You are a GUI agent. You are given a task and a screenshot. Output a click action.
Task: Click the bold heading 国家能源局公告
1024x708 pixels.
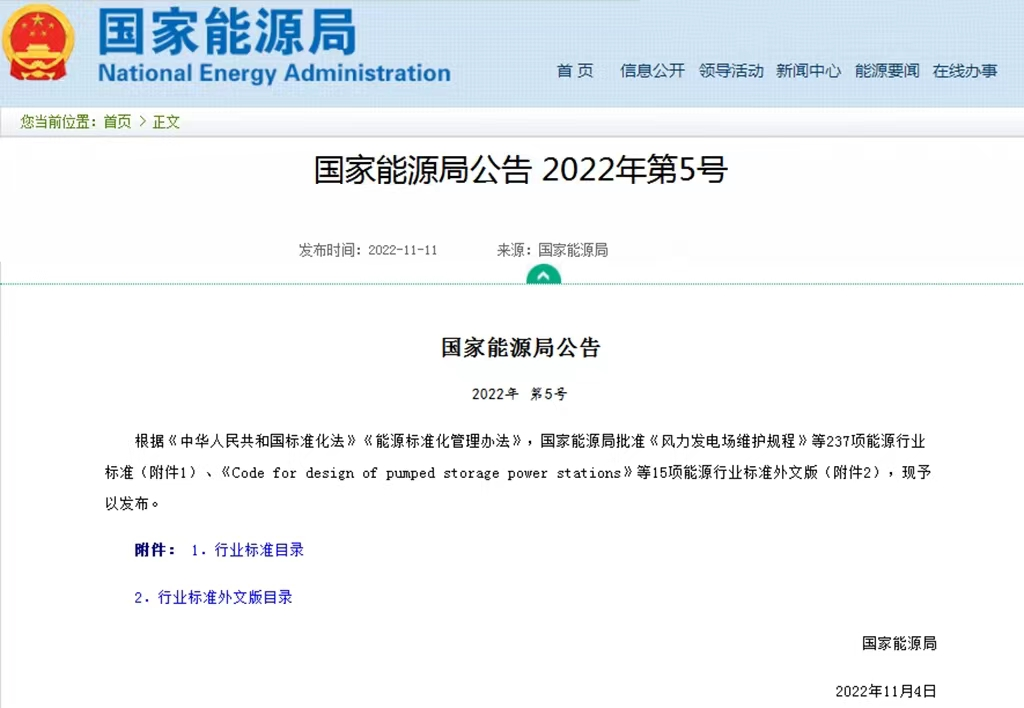tap(520, 347)
